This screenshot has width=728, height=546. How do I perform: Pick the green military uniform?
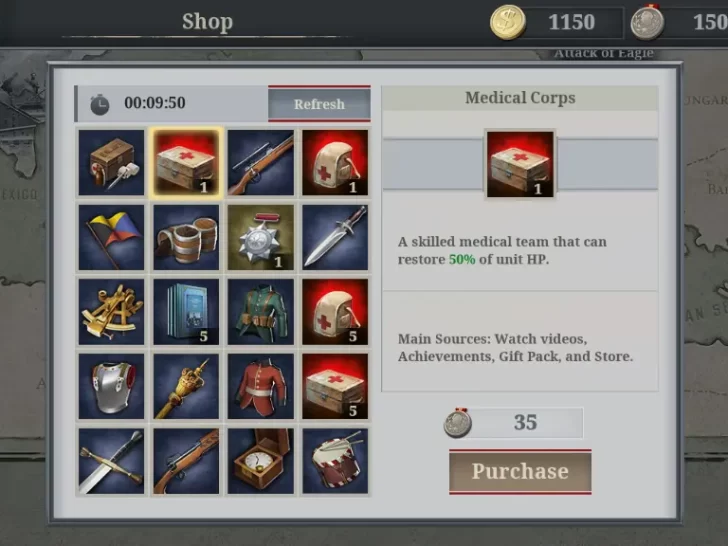click(260, 312)
